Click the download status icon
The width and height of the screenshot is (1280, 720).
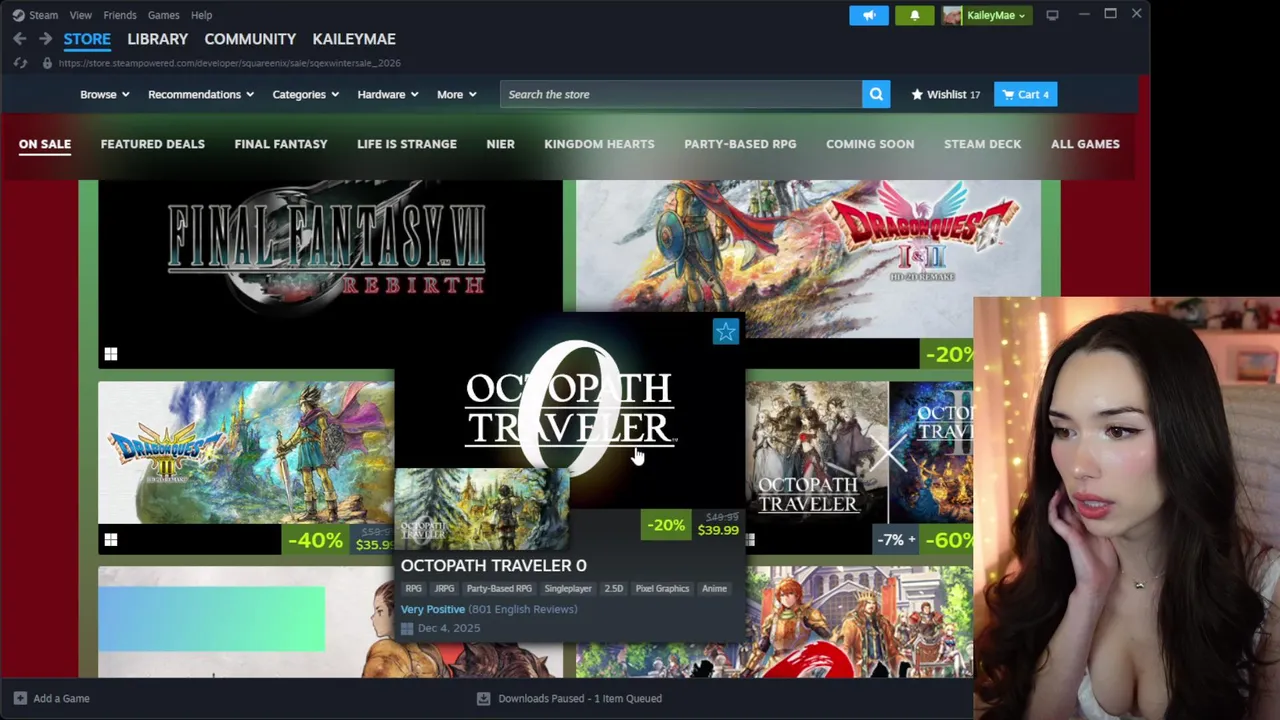point(483,698)
